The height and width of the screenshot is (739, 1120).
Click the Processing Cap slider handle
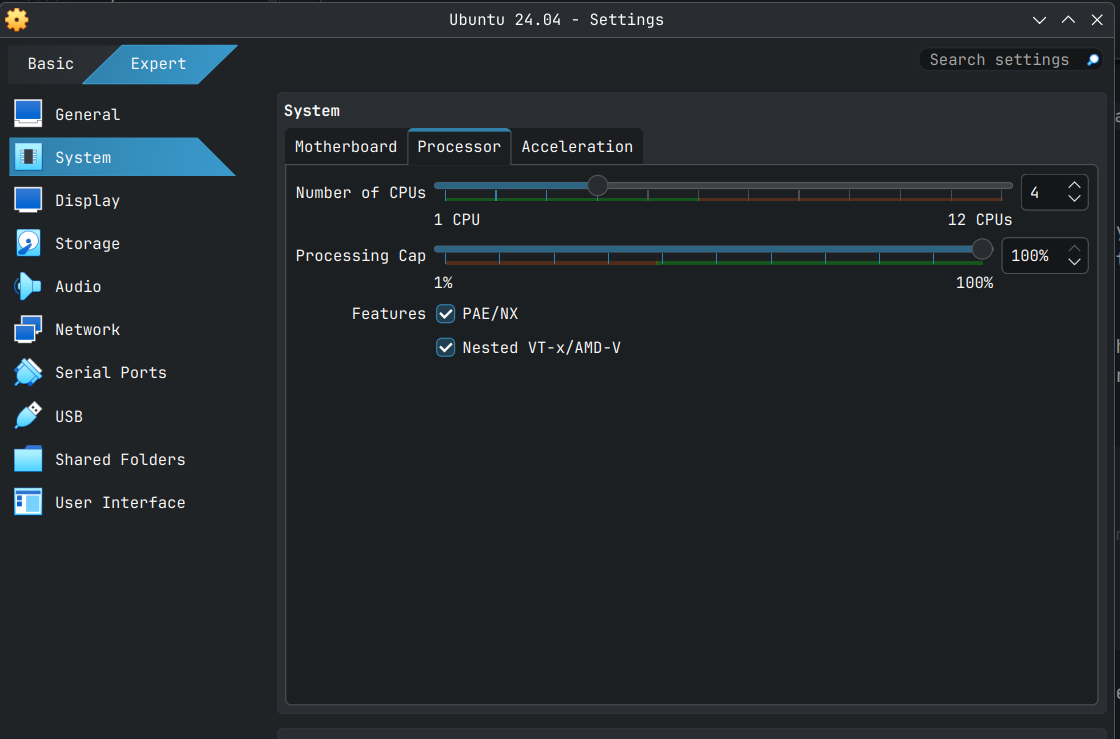[x=982, y=249]
